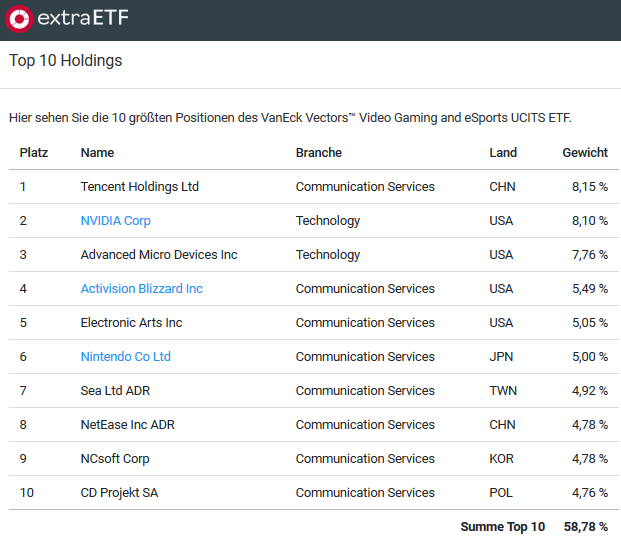Click CHN in the Tencent row
Viewport: 621px width, 543px height.
click(x=502, y=187)
